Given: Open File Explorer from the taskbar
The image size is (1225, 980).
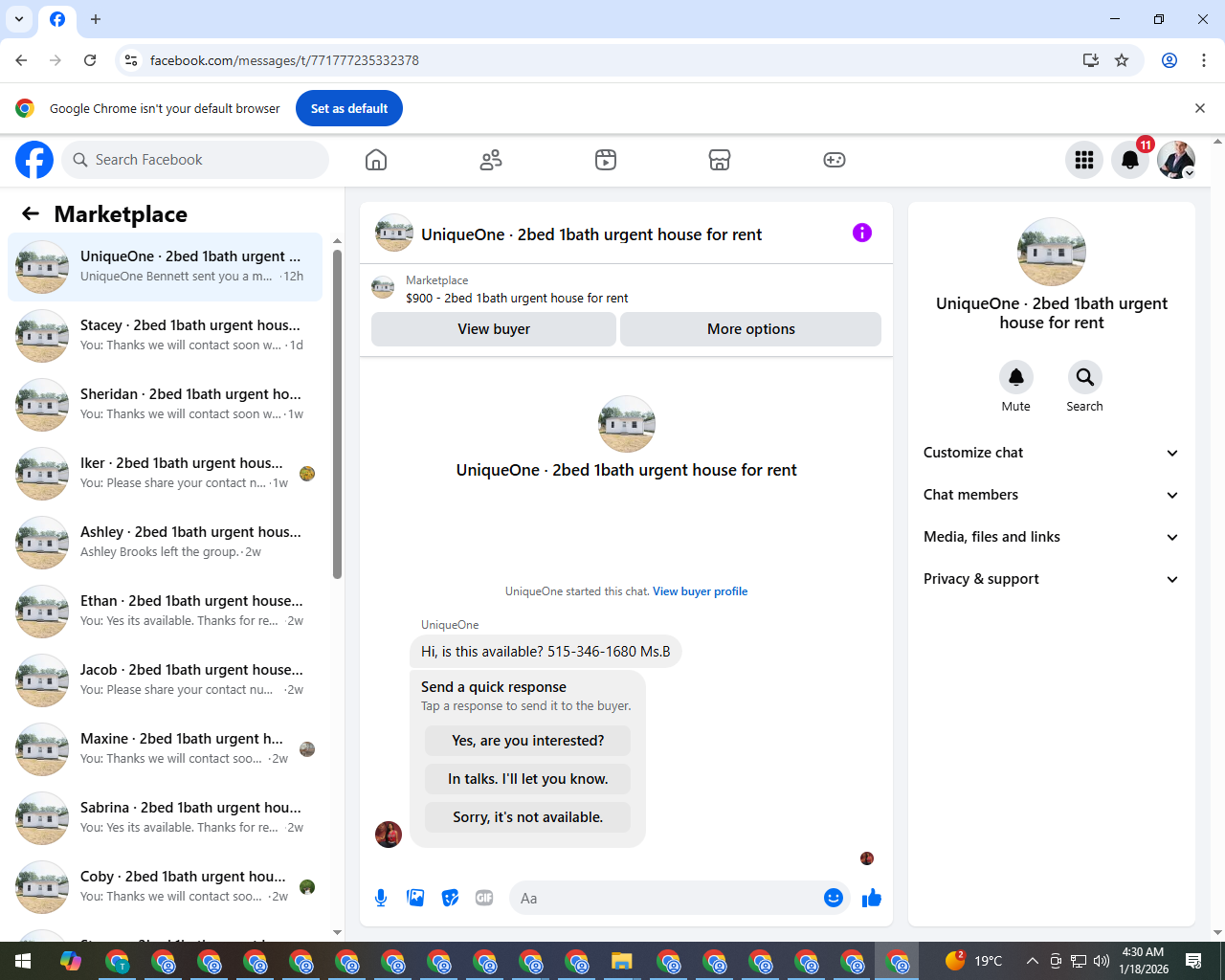Looking at the screenshot, I should click(622, 961).
